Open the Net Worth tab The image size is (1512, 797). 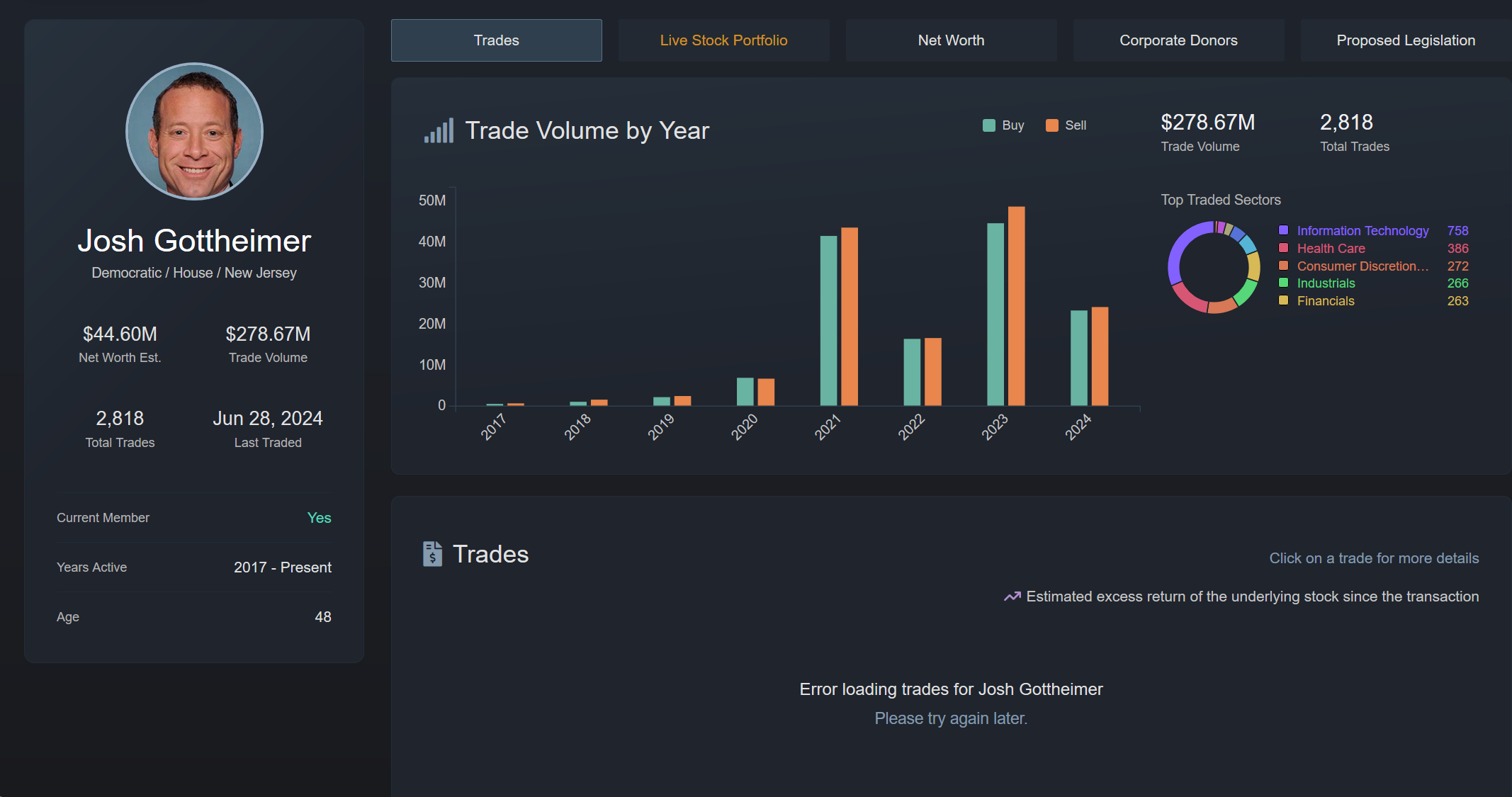951,40
